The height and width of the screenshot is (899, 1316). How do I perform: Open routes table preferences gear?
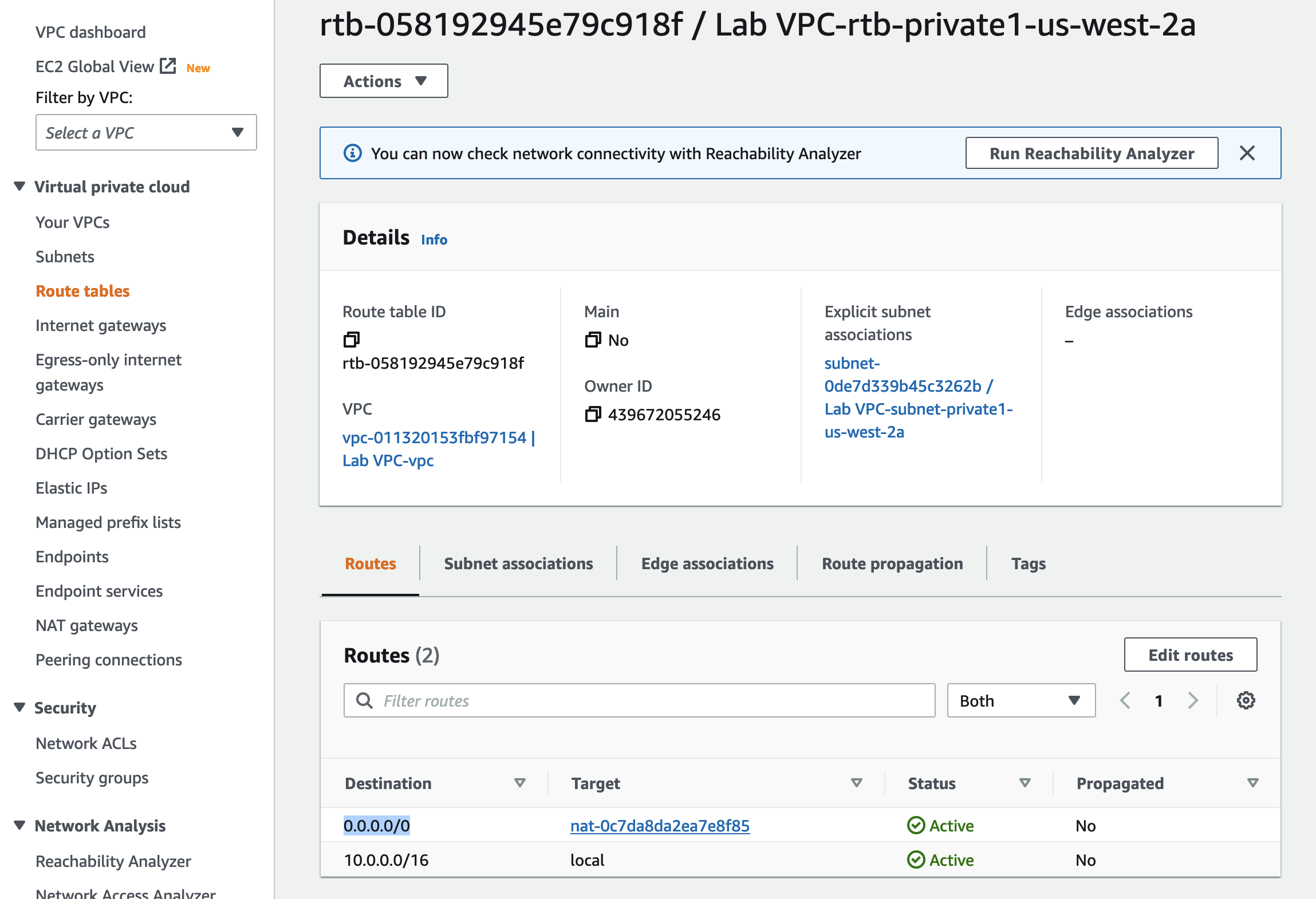tap(1246, 700)
